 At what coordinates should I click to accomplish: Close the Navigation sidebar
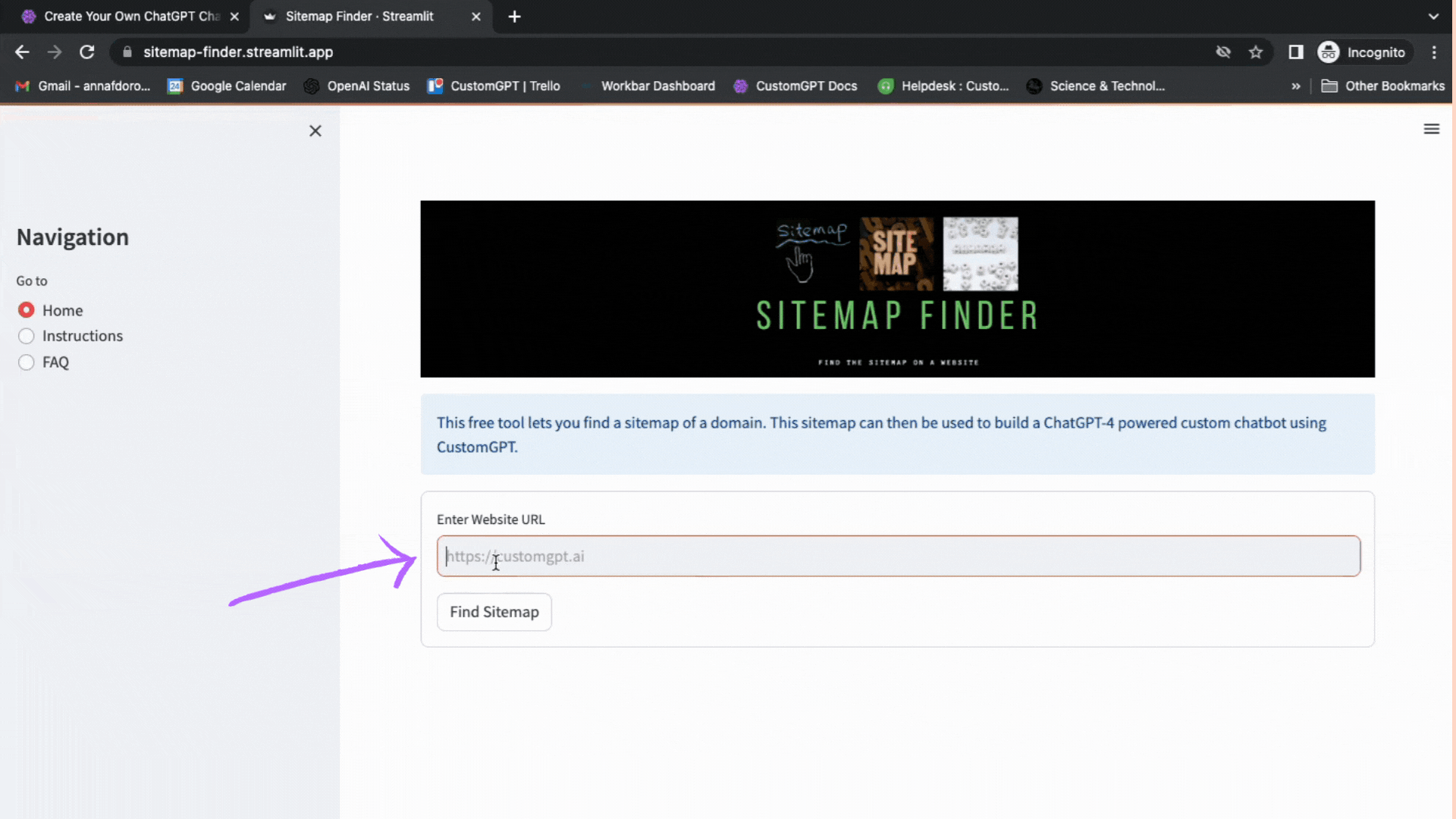pyautogui.click(x=315, y=131)
